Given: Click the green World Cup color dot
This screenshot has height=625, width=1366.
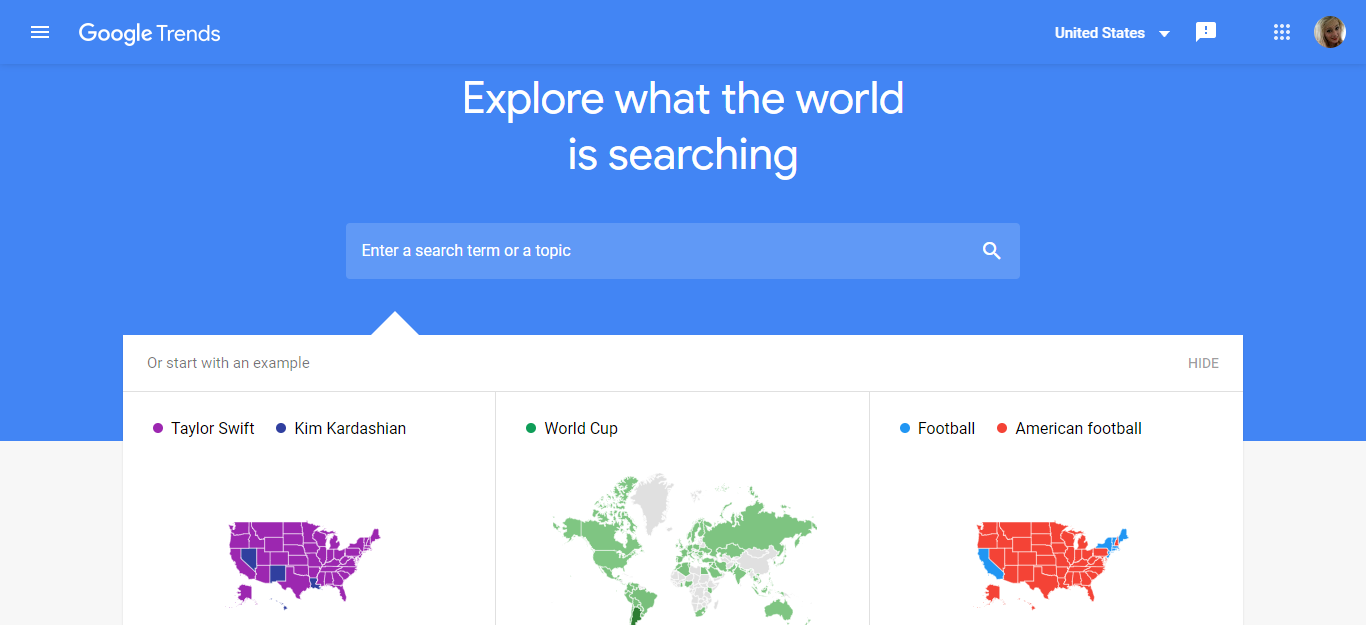Looking at the screenshot, I should (x=531, y=429).
